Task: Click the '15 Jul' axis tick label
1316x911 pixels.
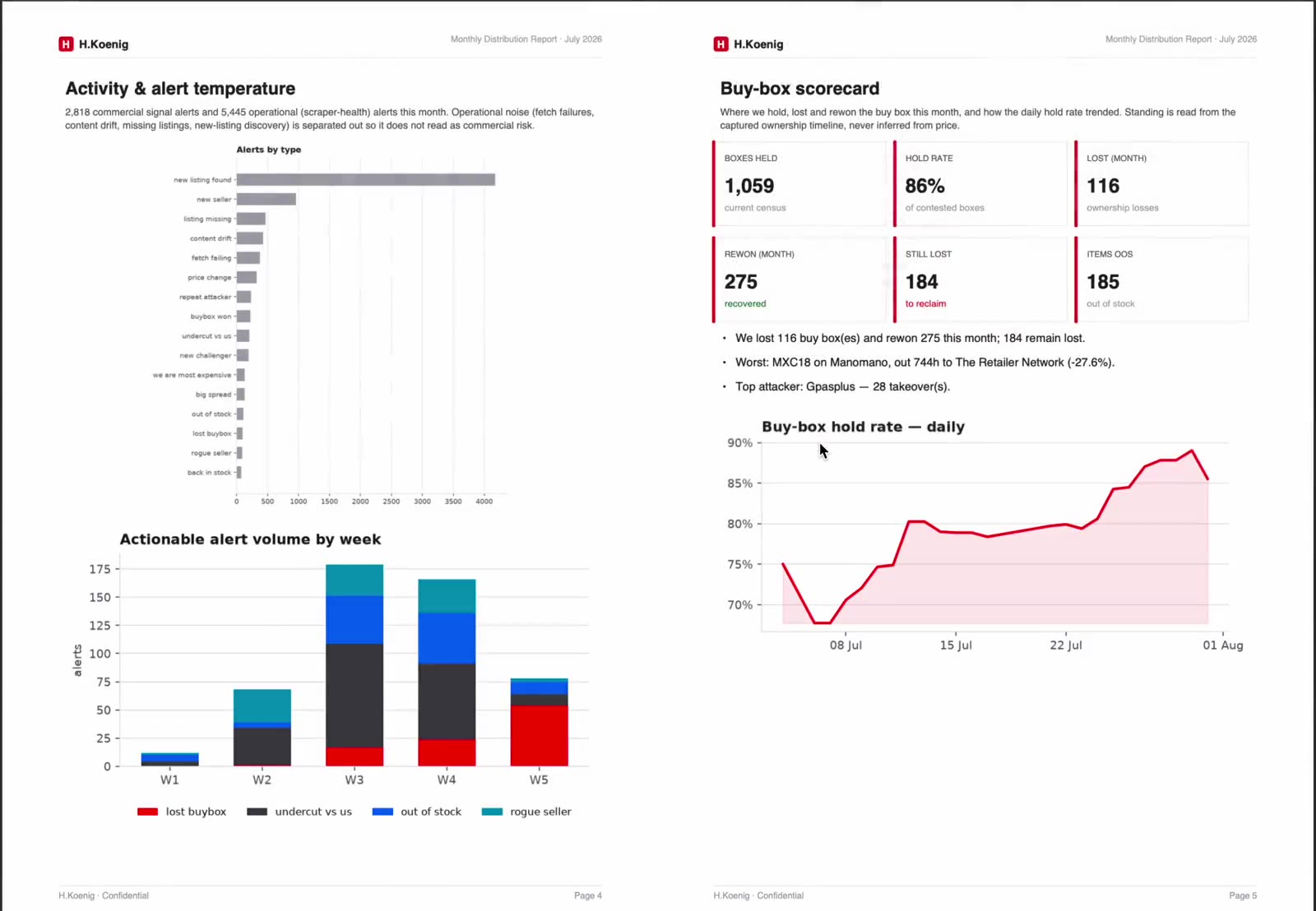Action: click(956, 645)
